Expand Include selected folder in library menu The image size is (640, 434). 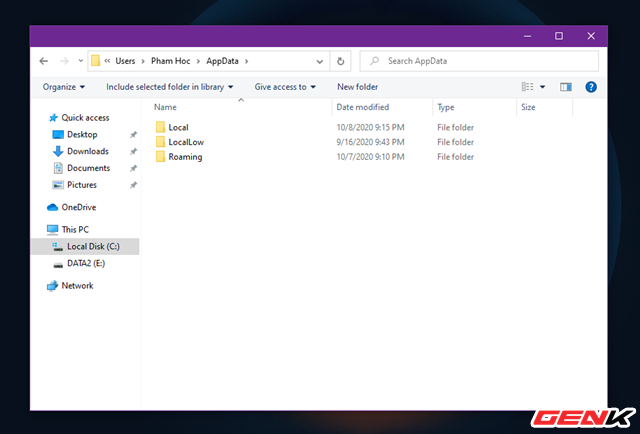coord(170,87)
